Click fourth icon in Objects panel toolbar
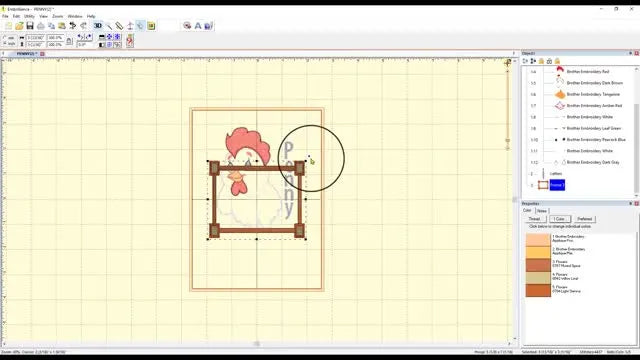Viewport: 640px width, 360px height. pyautogui.click(x=549, y=61)
